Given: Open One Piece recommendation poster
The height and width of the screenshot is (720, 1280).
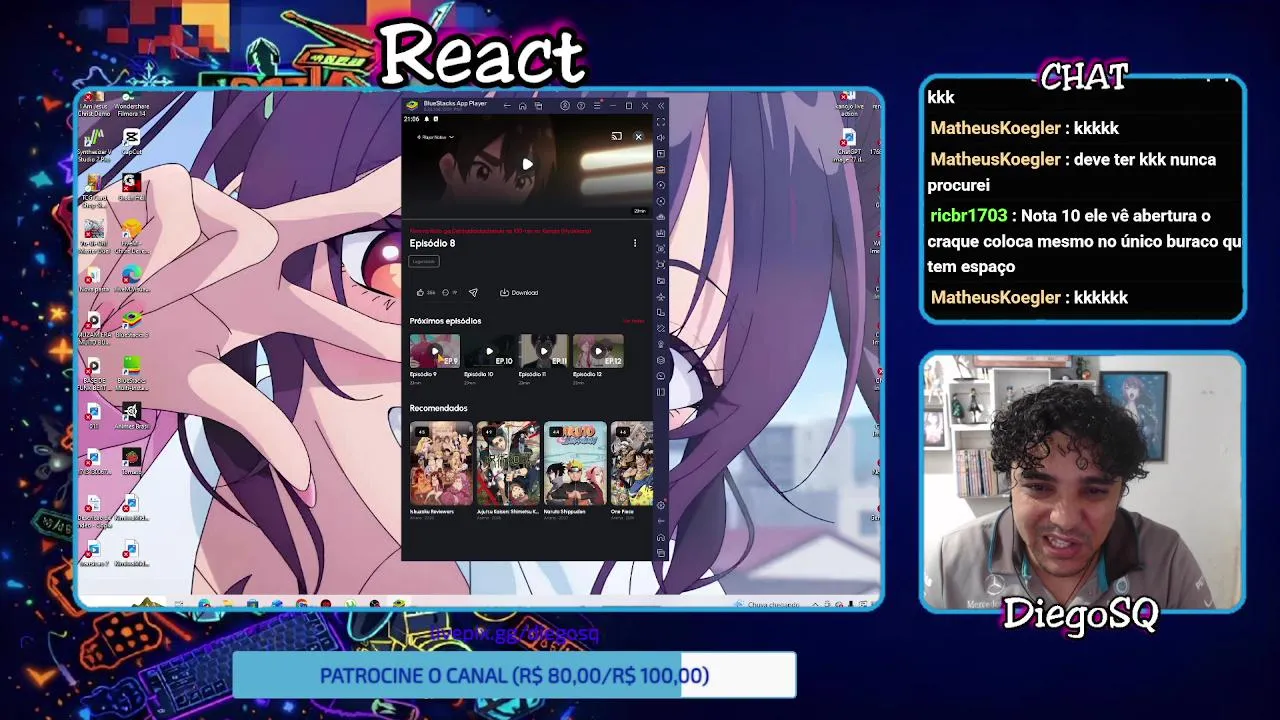Looking at the screenshot, I should click(x=632, y=464).
